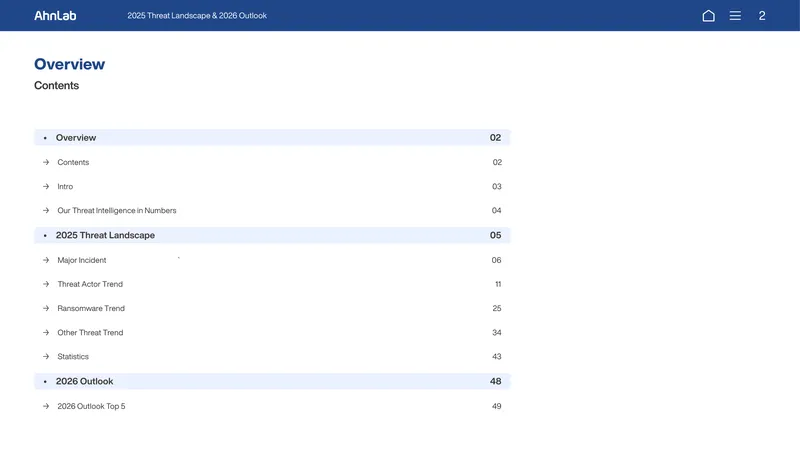Click the header title 2025 Threat Landscape & 2026 Outlook
Screen dimensions: 800x449
[197, 16]
